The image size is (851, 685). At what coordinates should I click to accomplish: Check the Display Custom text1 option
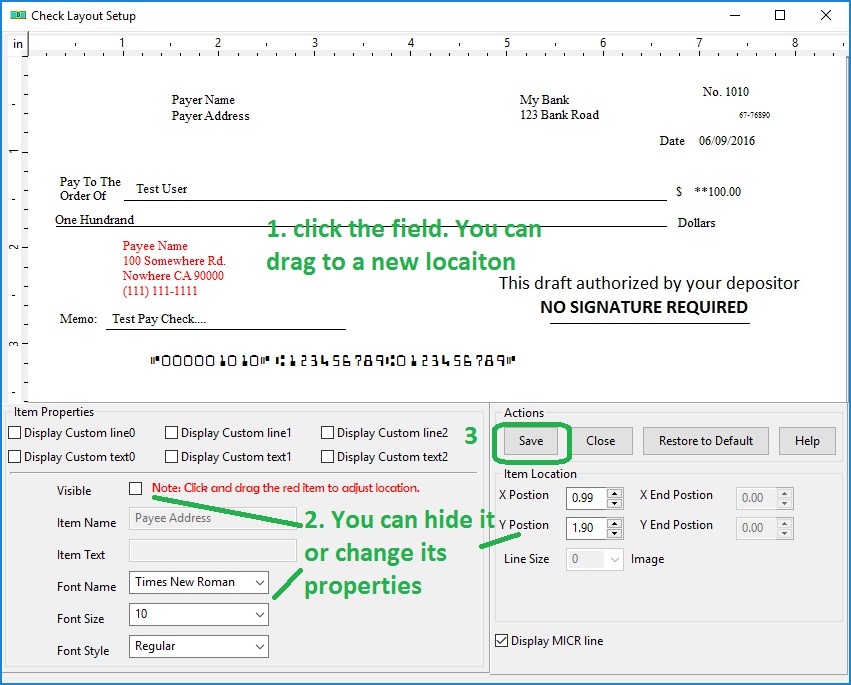click(172, 457)
